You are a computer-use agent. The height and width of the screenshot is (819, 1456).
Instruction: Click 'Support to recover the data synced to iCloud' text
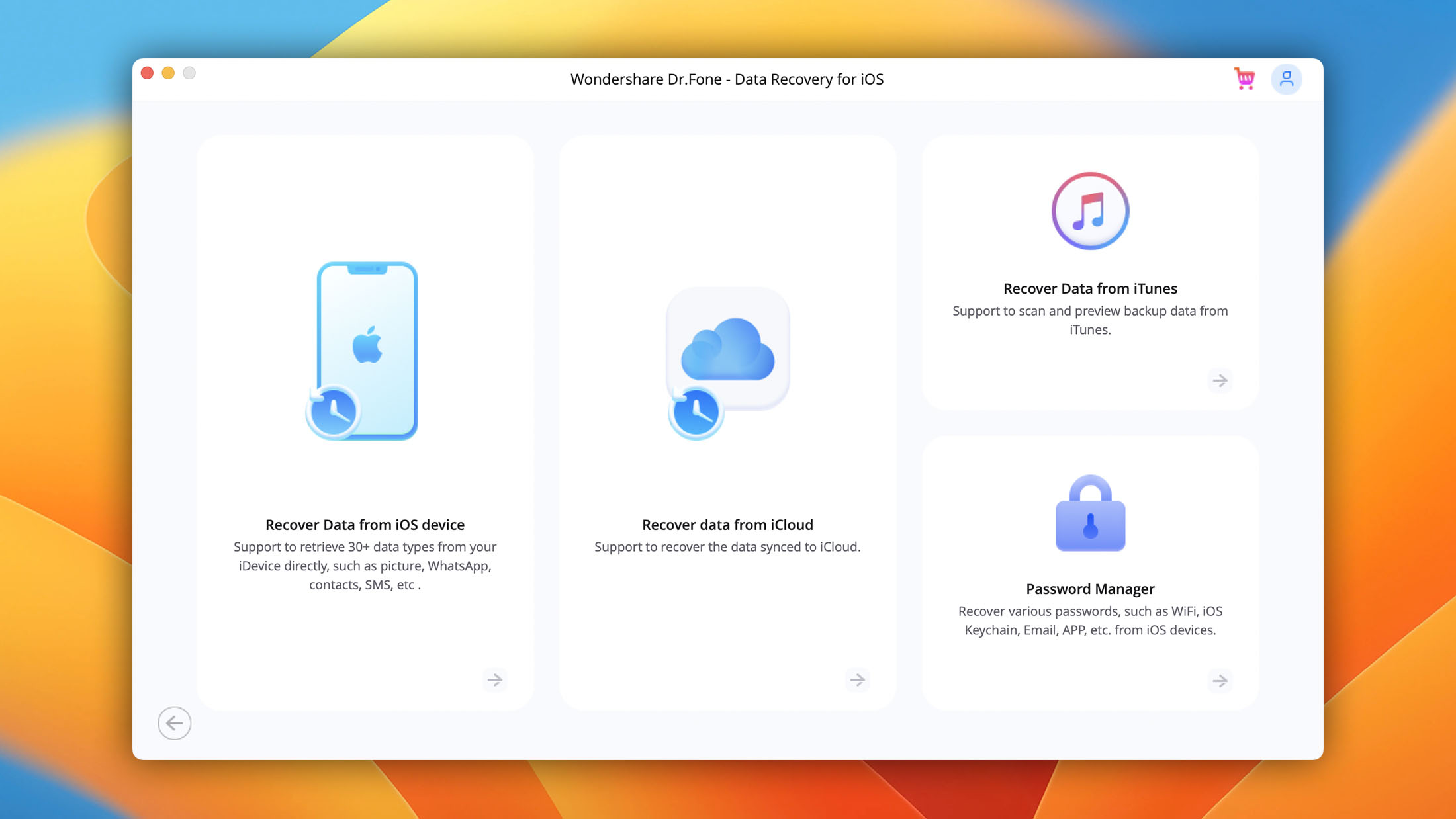point(727,547)
